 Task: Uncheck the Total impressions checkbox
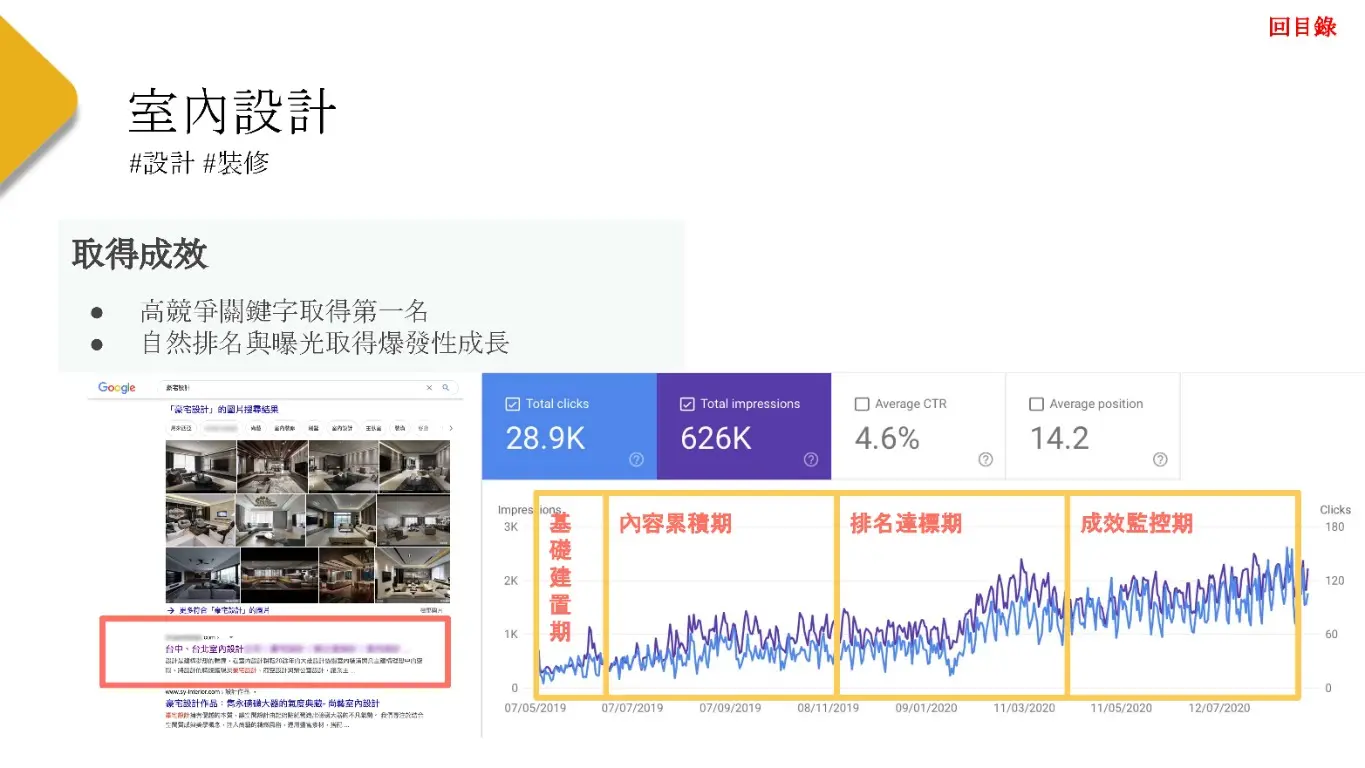(687, 404)
